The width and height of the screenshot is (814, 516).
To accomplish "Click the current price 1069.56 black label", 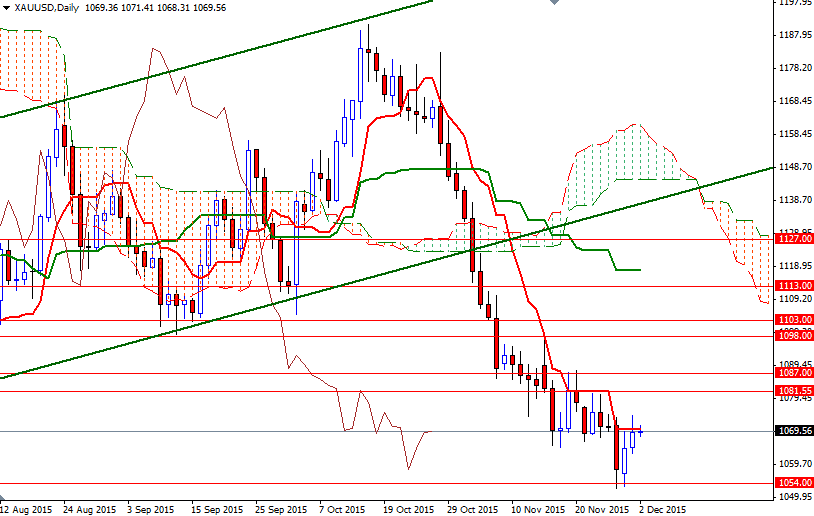I will 794,431.
